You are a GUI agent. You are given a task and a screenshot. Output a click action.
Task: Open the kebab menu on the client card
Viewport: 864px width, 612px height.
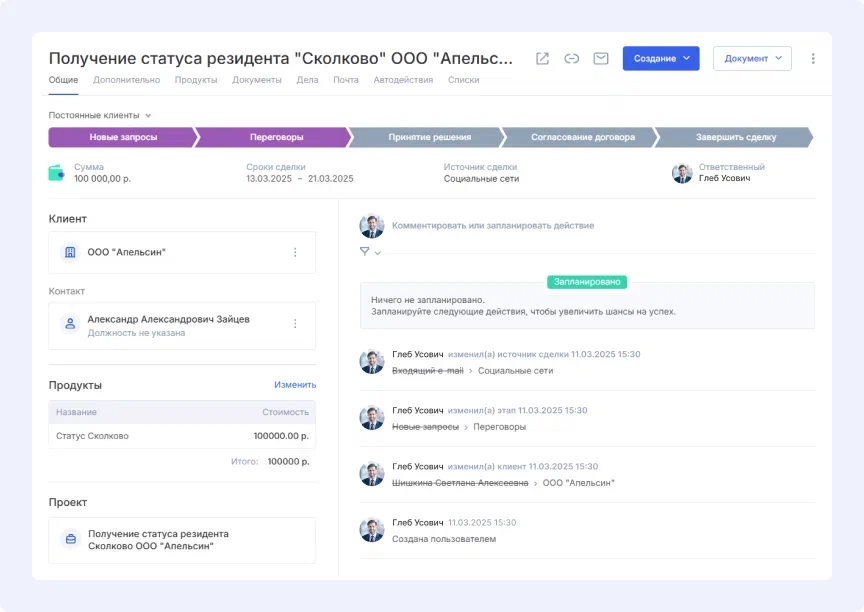297,251
